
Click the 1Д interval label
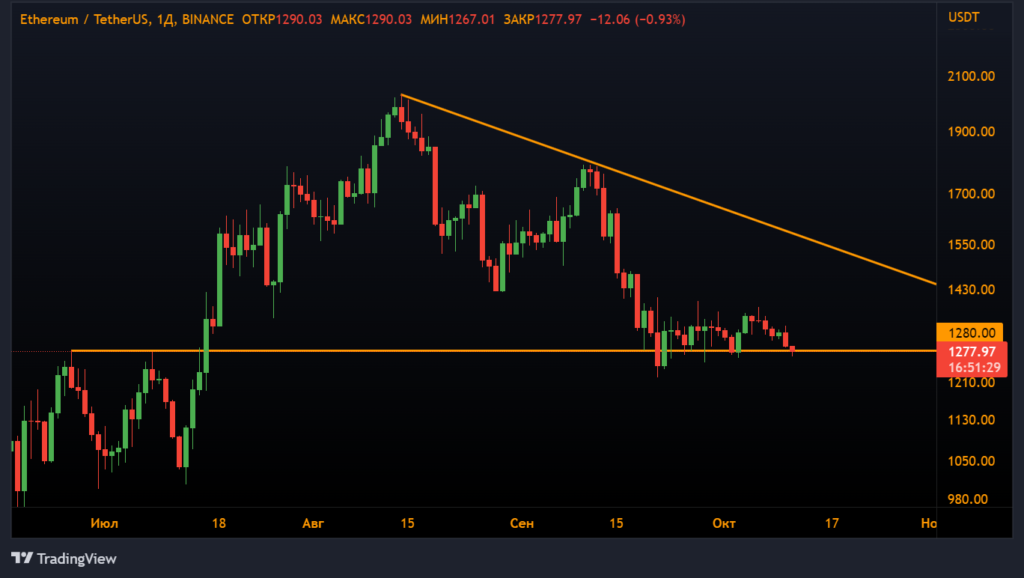click(166, 20)
